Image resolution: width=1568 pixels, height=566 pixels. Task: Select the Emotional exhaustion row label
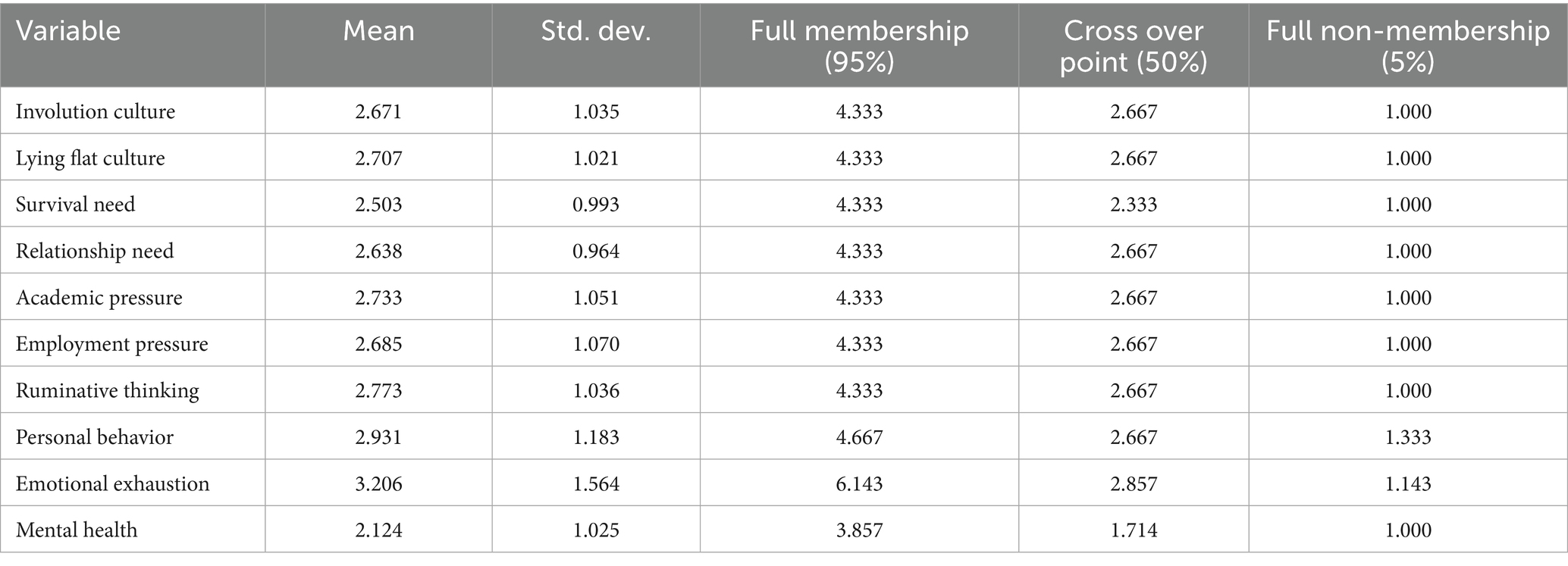113,483
